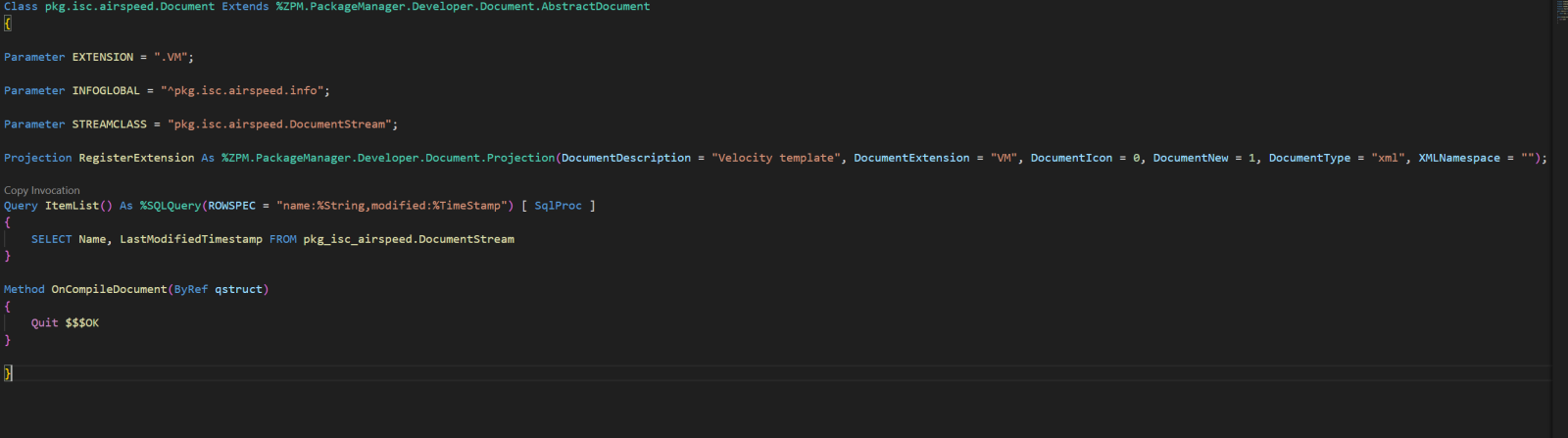Click the 'Query' keyword
This screenshot has height=438, width=1568.
click(21, 206)
